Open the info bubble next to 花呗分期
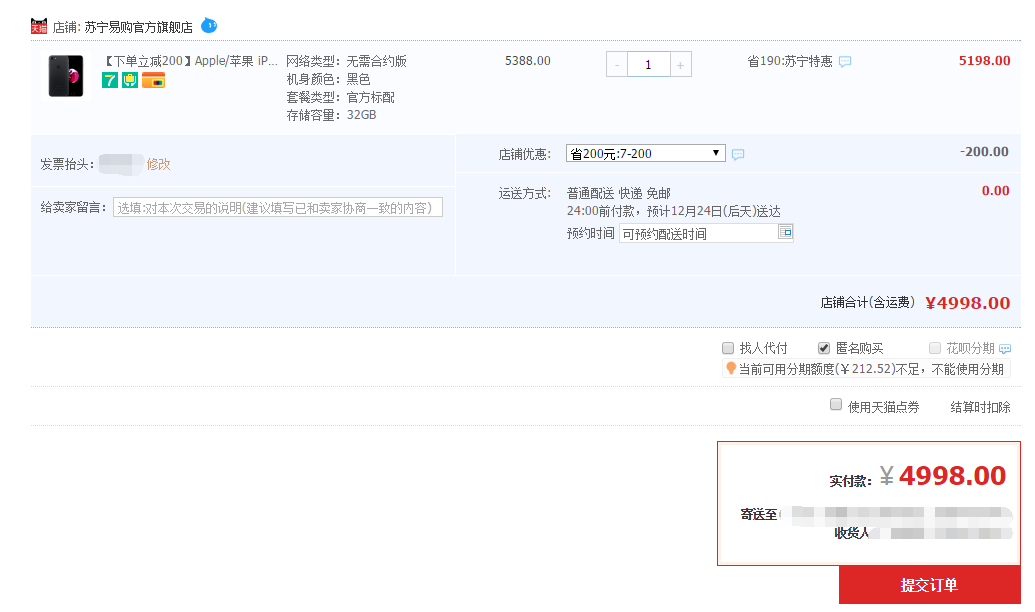The image size is (1035, 612). click(1005, 349)
